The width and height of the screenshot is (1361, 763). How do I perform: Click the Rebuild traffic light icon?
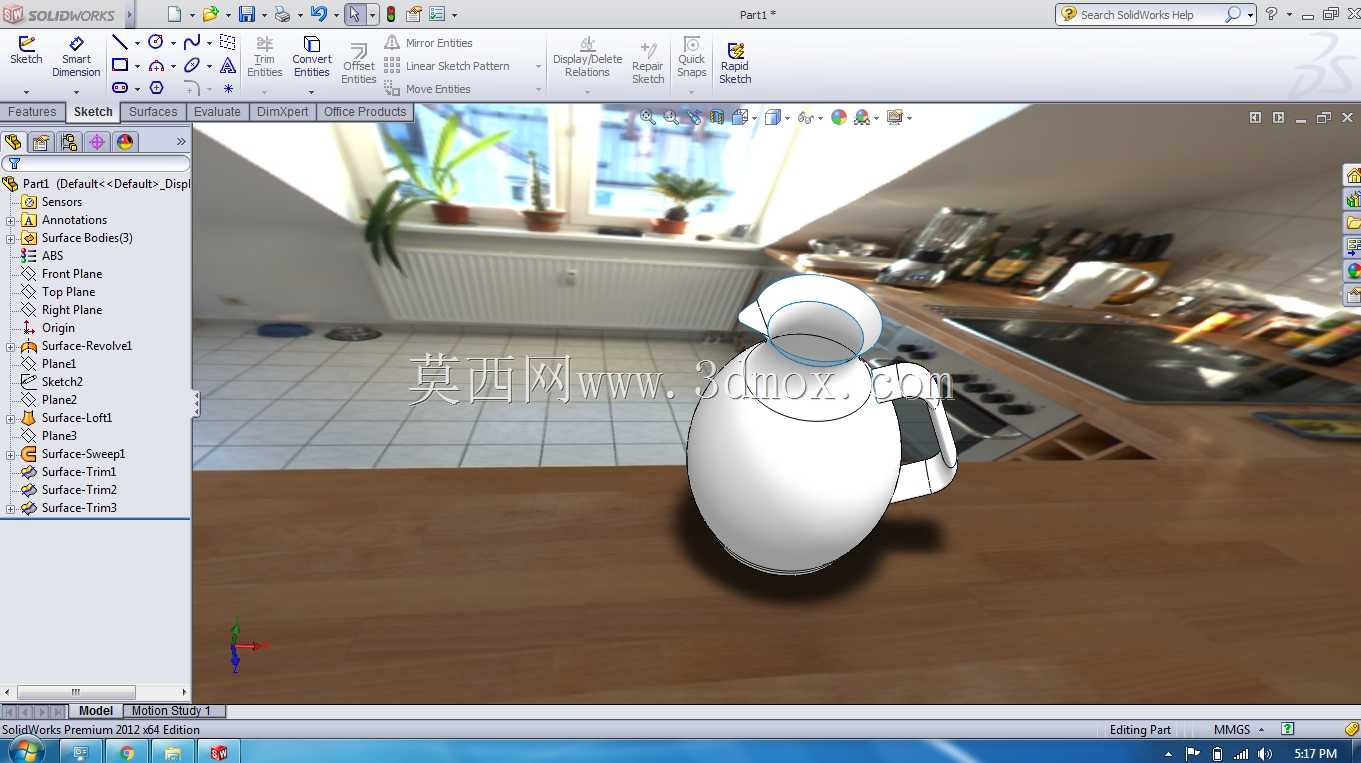(x=390, y=14)
